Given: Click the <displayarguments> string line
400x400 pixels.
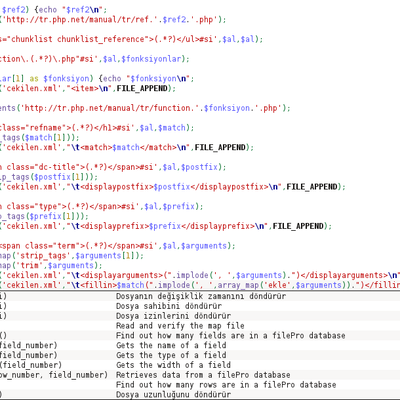Looking at the screenshot, I should coord(200,276).
